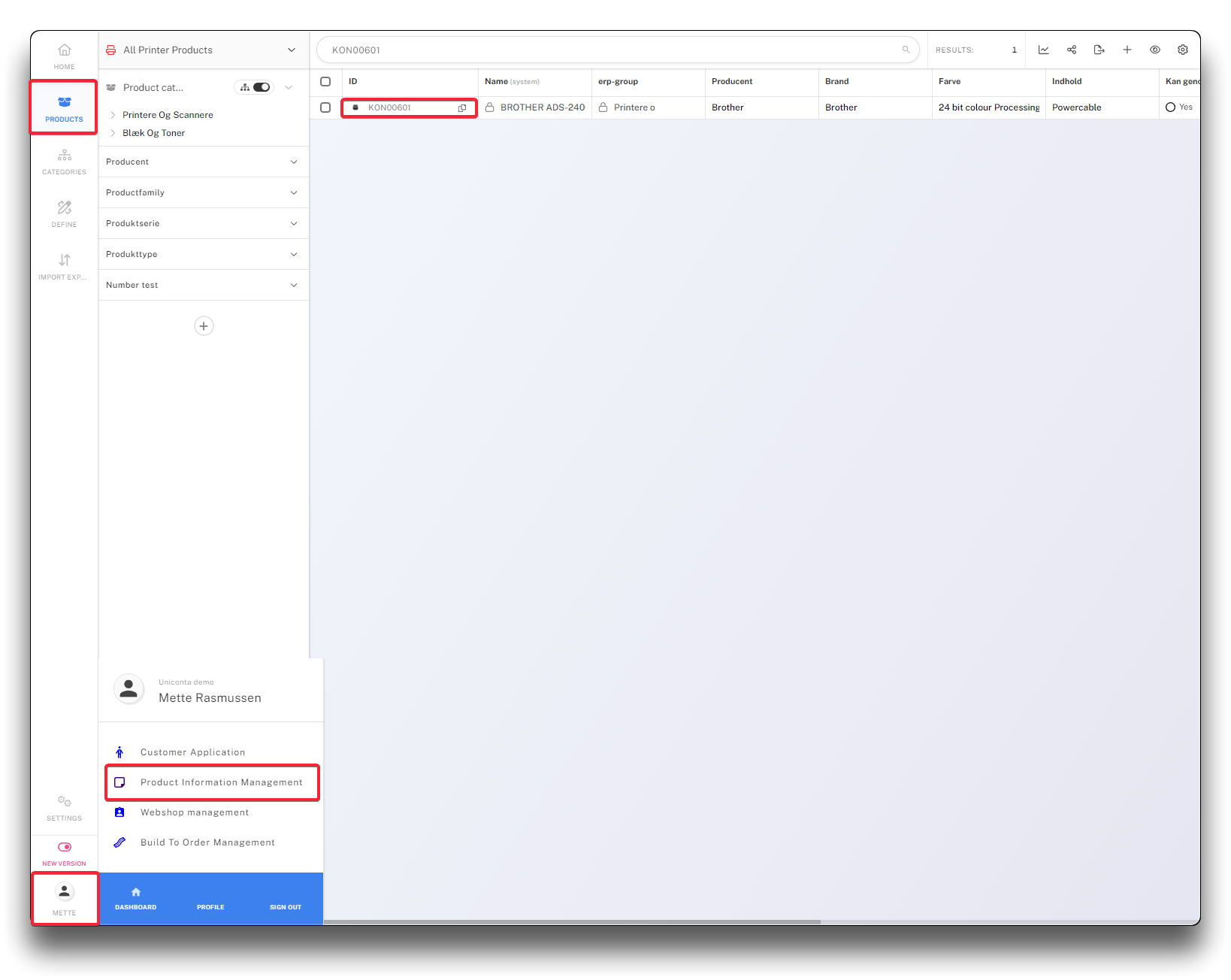The height and width of the screenshot is (980, 1231).
Task: Open the chart statistics icon in toolbar
Action: coord(1043,50)
